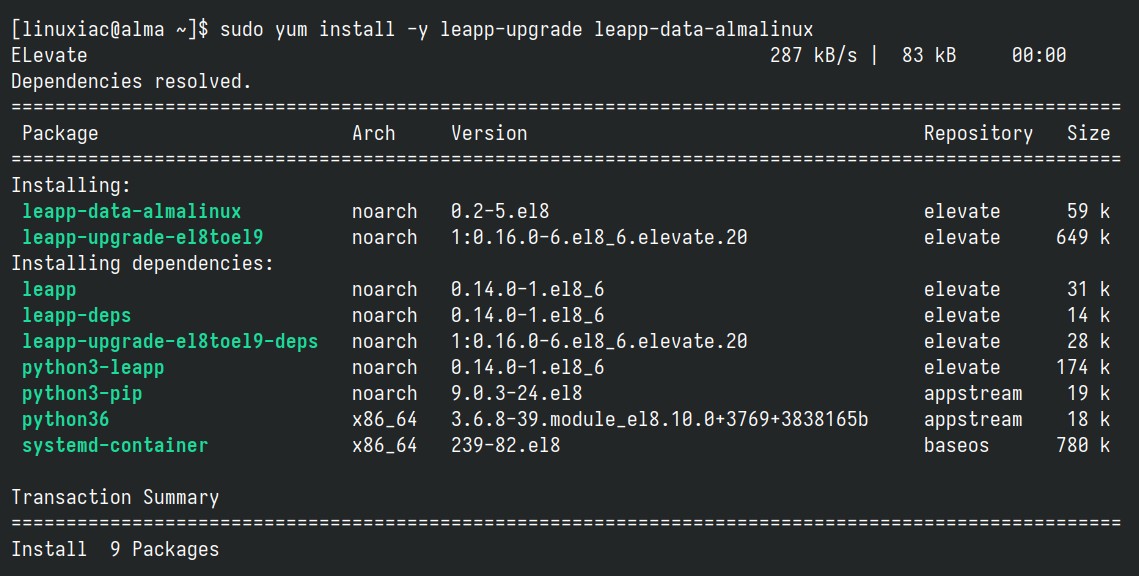The image size is (1139, 576).
Task: Click size '28 k' of leapp-upgrade-el8toel9-deps
Action: [1088, 342]
